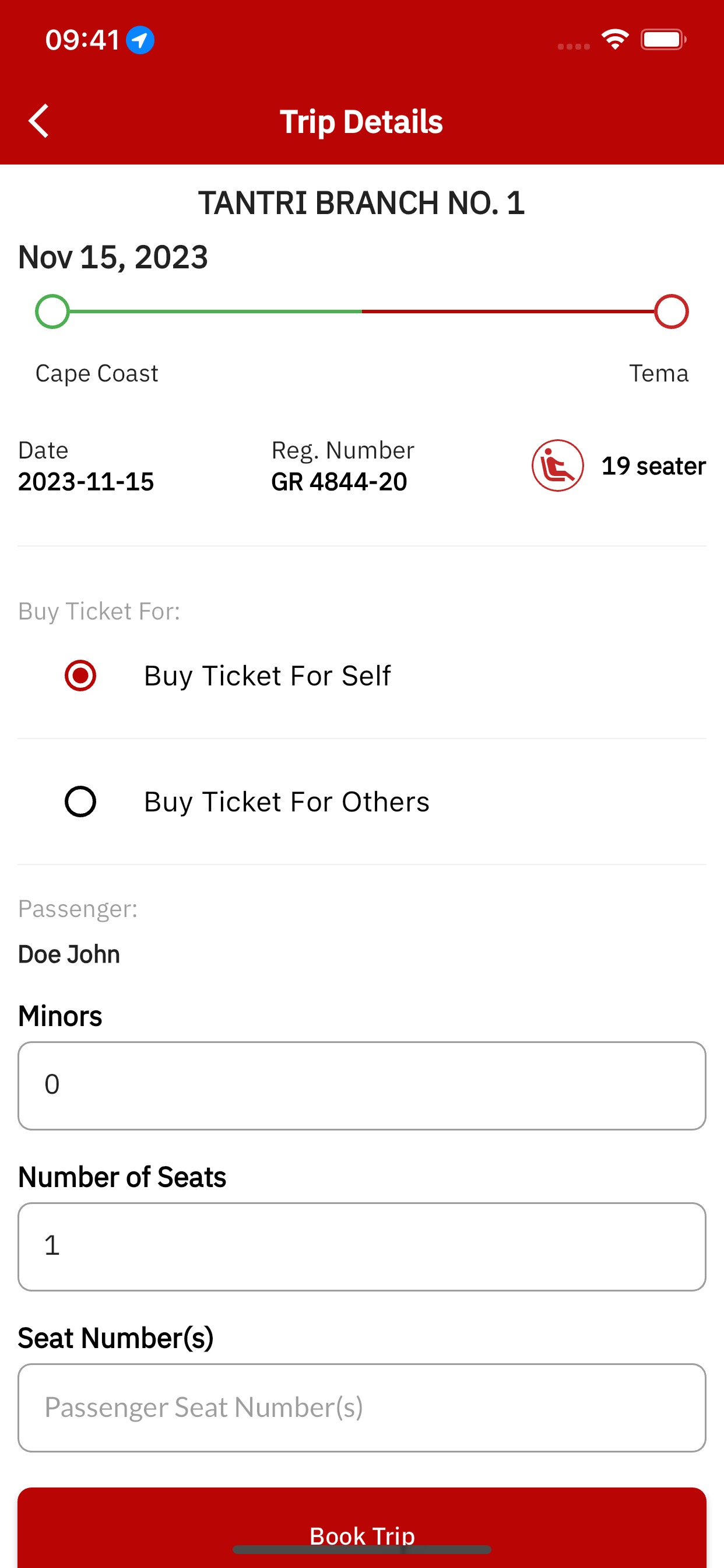
Task: Tap the back arrow in header
Action: coord(39,121)
